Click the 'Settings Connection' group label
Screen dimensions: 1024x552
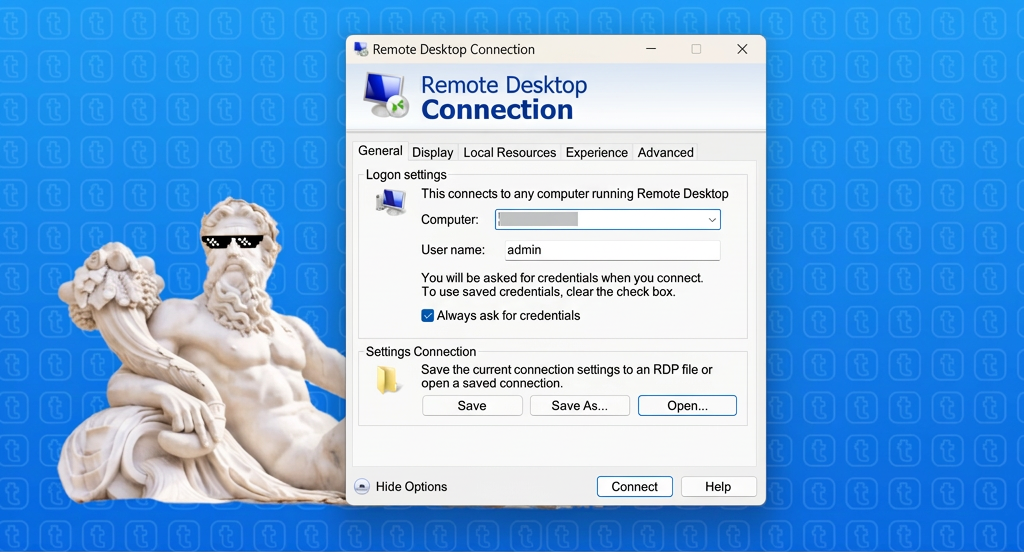pos(421,351)
